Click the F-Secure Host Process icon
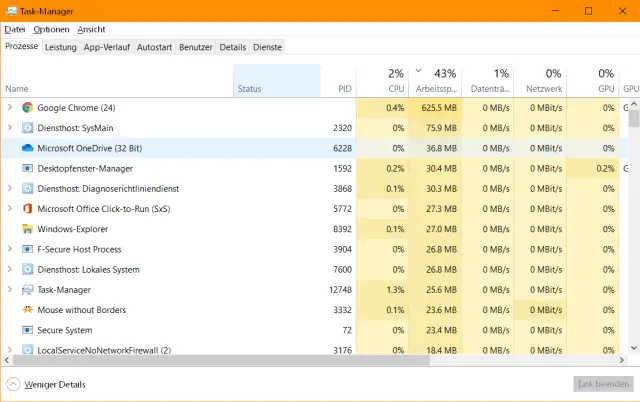 pos(27,249)
